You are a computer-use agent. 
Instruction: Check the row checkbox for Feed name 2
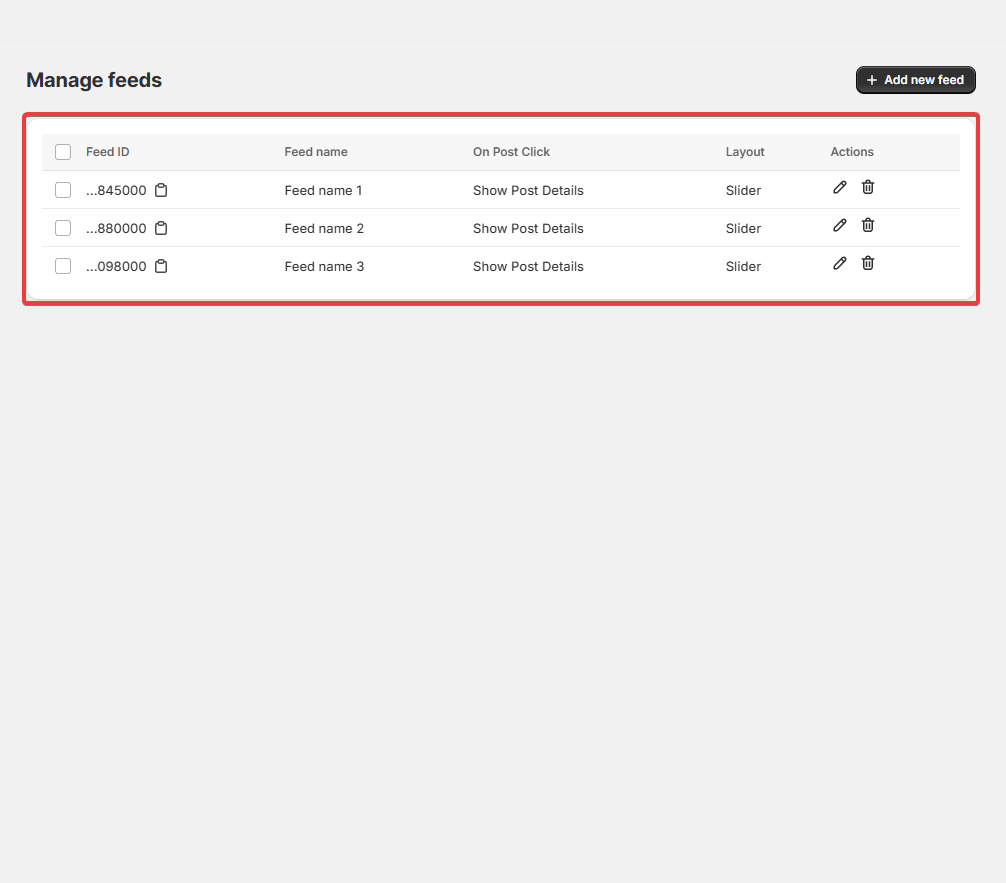pos(63,228)
